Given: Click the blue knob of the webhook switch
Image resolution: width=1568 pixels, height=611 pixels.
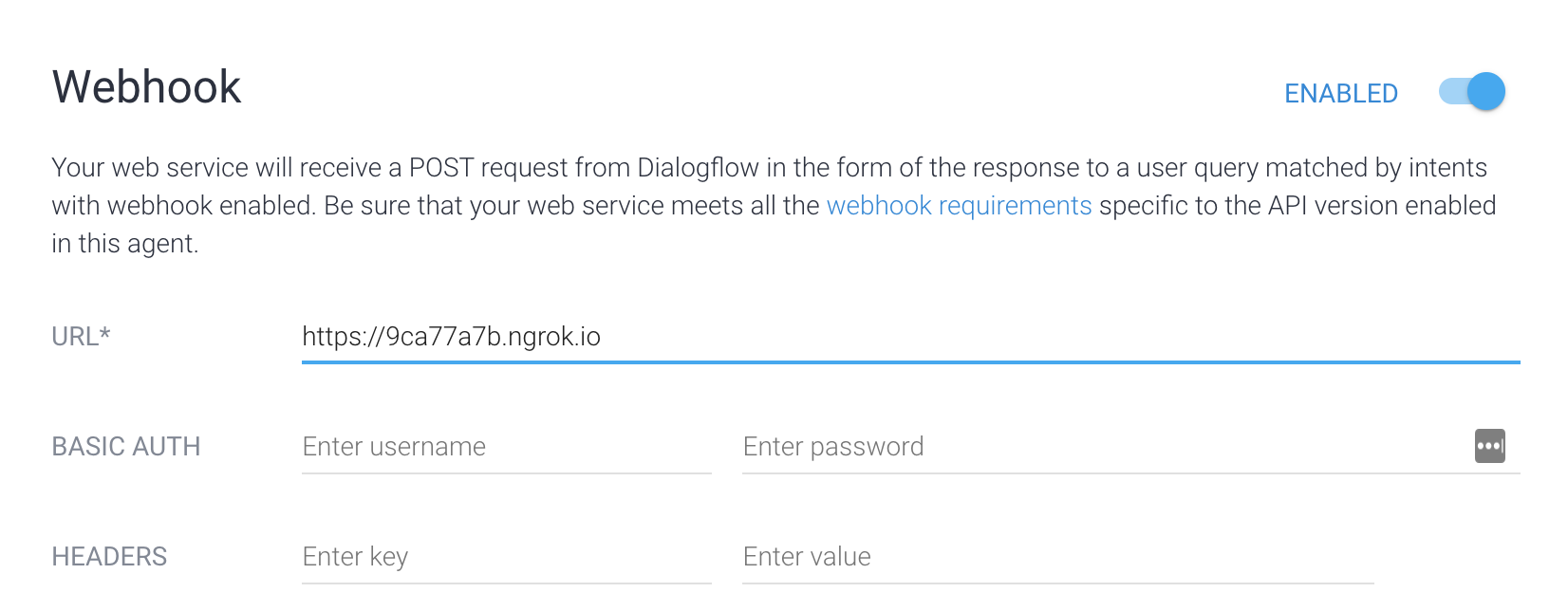Looking at the screenshot, I should pyautogui.click(x=1486, y=92).
